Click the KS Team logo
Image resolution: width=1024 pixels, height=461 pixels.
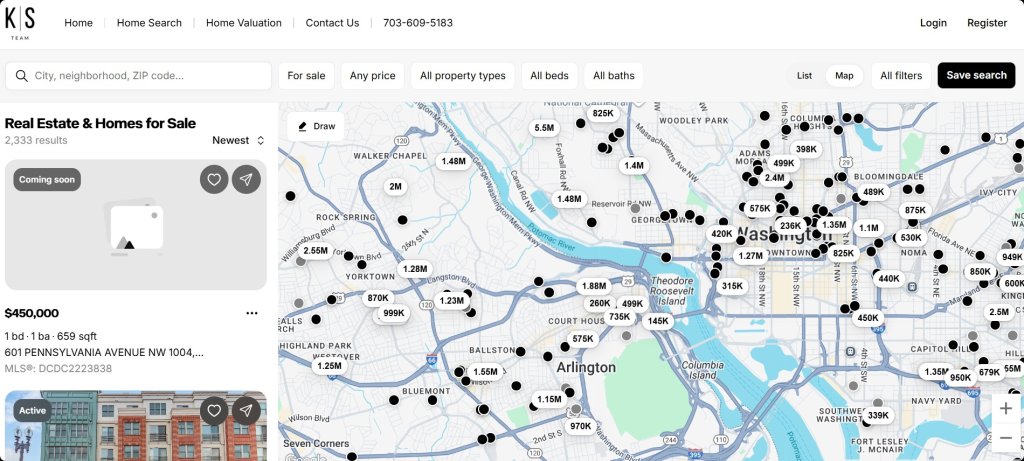click(x=20, y=22)
